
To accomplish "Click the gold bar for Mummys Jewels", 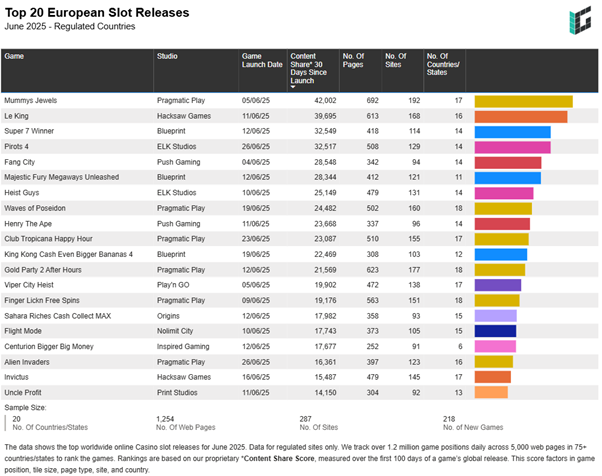I will 523,101.
